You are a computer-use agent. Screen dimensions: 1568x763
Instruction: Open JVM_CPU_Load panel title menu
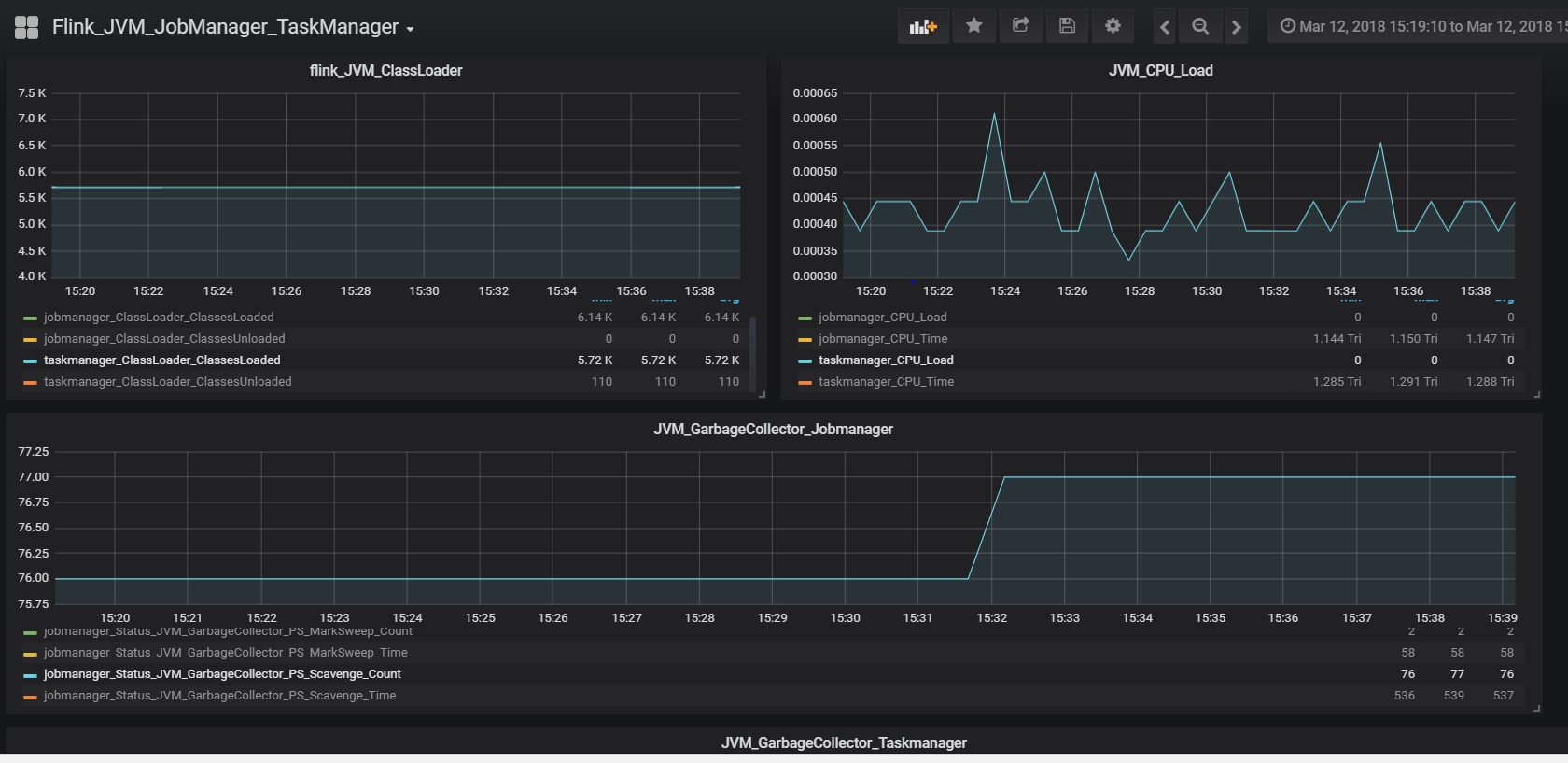1160,70
